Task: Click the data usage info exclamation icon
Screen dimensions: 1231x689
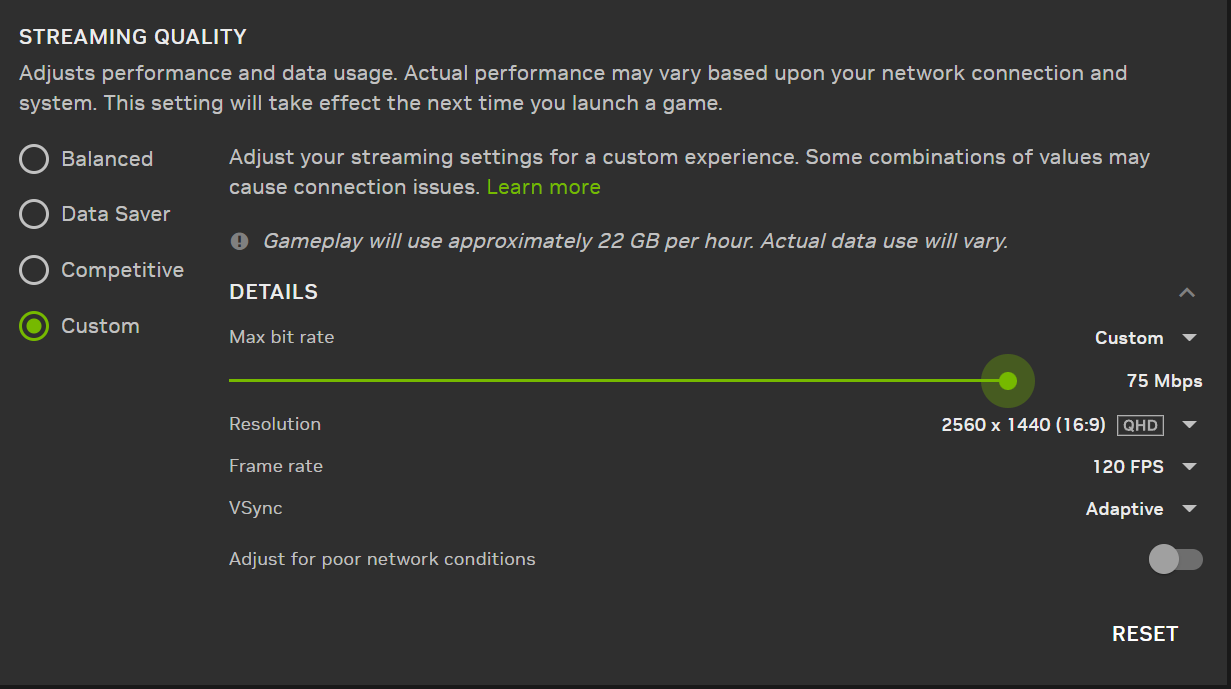Action: 239,241
